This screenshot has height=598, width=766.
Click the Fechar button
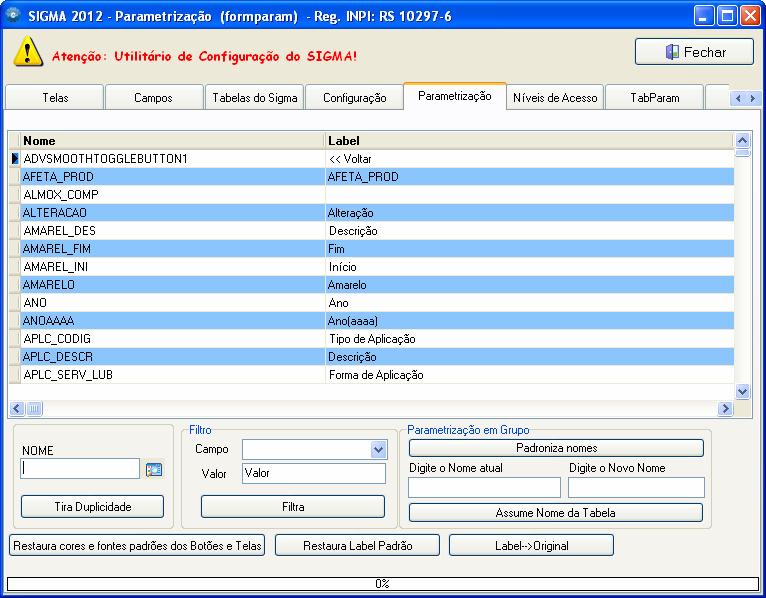pyautogui.click(x=694, y=52)
